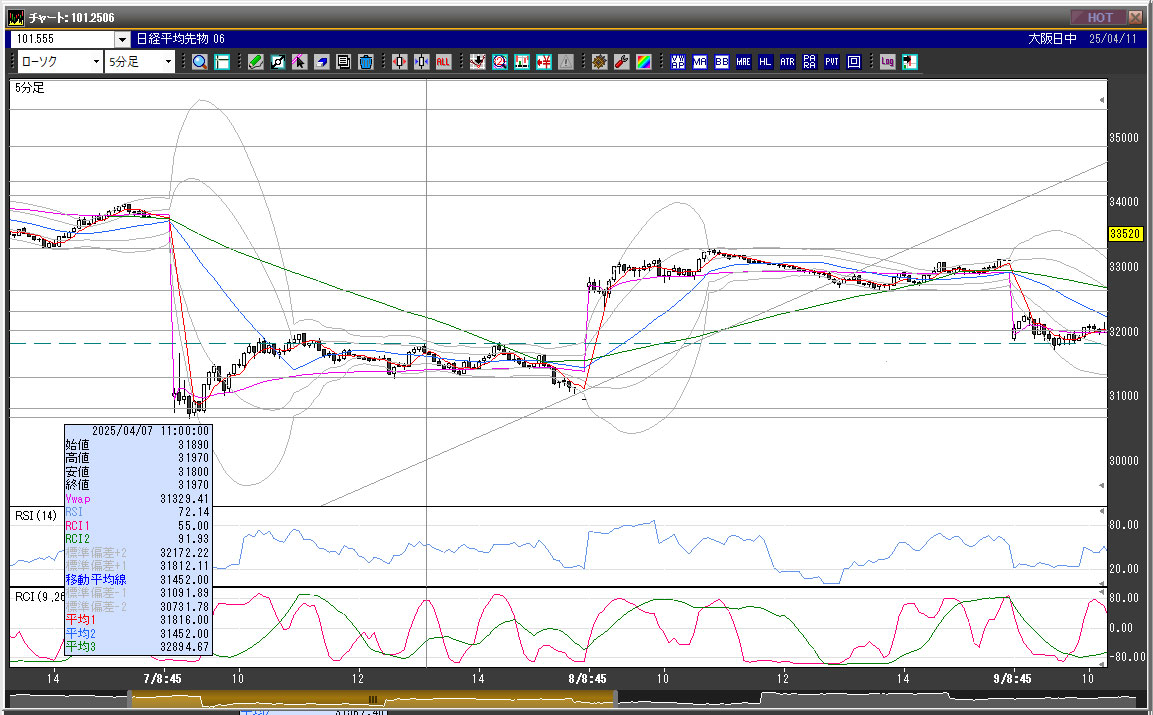Click the 35000 price axis label
Viewport: 1153px width, 715px height.
coord(1124,138)
